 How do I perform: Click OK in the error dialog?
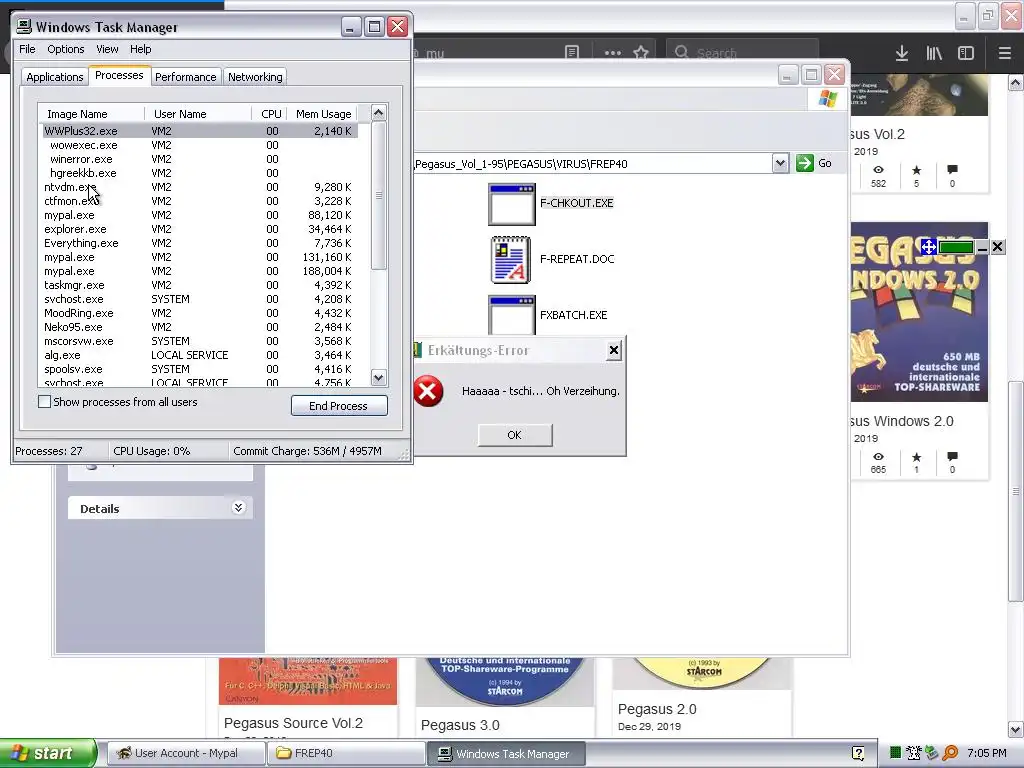(515, 435)
